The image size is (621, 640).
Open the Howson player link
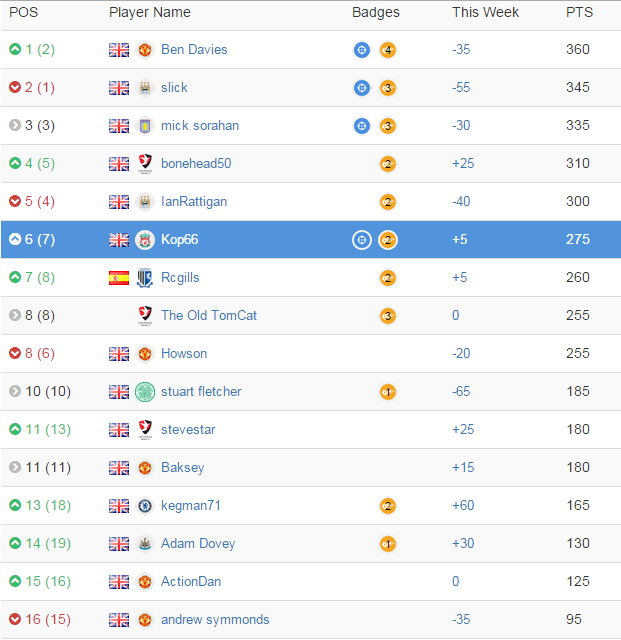click(184, 353)
